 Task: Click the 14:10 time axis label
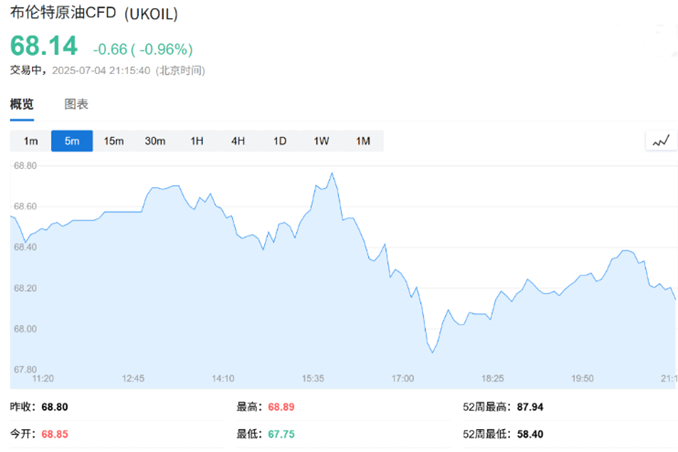pos(223,378)
